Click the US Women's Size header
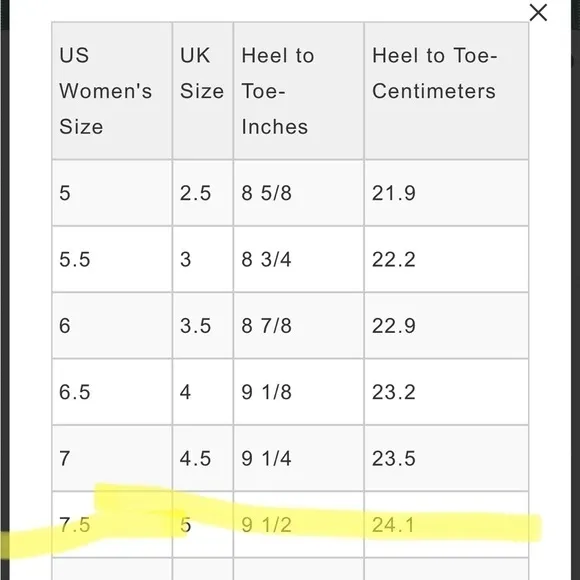580x580 pixels. click(x=112, y=91)
